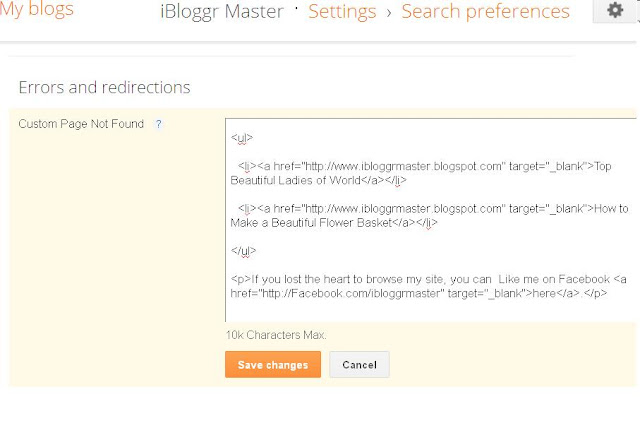Click the Save changes button
The width and height of the screenshot is (640, 435).
[273, 364]
